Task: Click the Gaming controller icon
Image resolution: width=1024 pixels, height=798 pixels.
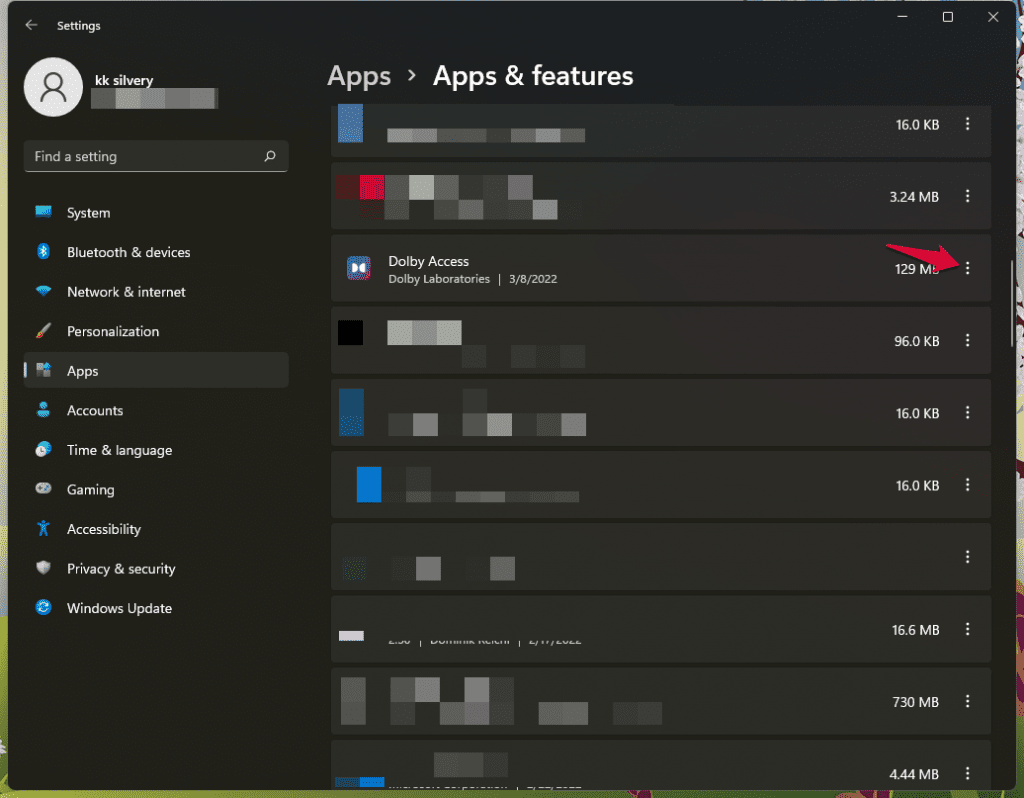Action: tap(43, 490)
